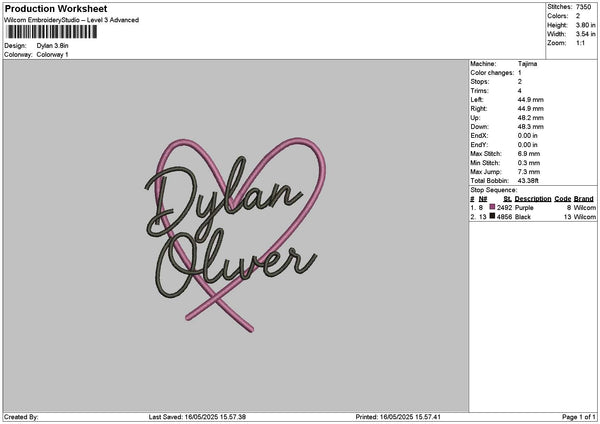Click the Left value 44.9 mm
This screenshot has width=600, height=424.
tap(530, 99)
